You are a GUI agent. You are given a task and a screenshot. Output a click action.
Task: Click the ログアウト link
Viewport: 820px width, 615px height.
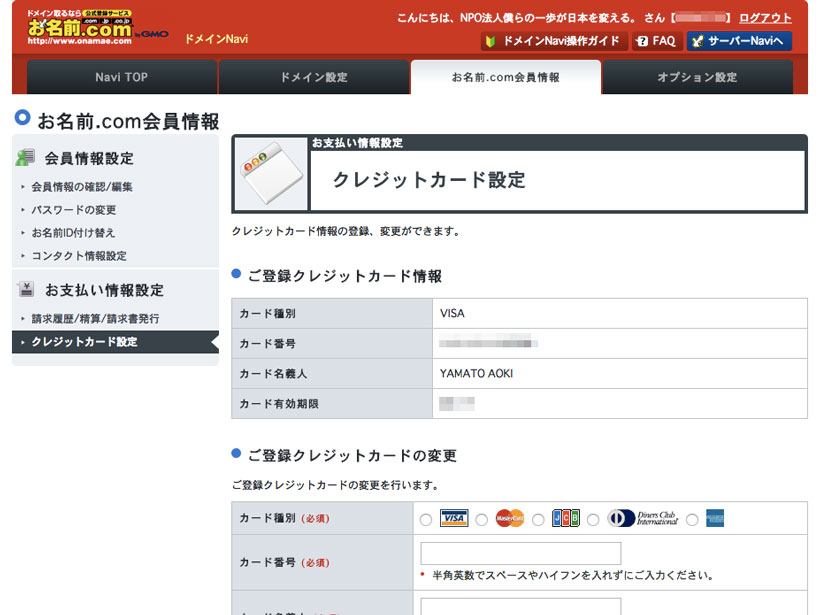pyautogui.click(x=765, y=18)
